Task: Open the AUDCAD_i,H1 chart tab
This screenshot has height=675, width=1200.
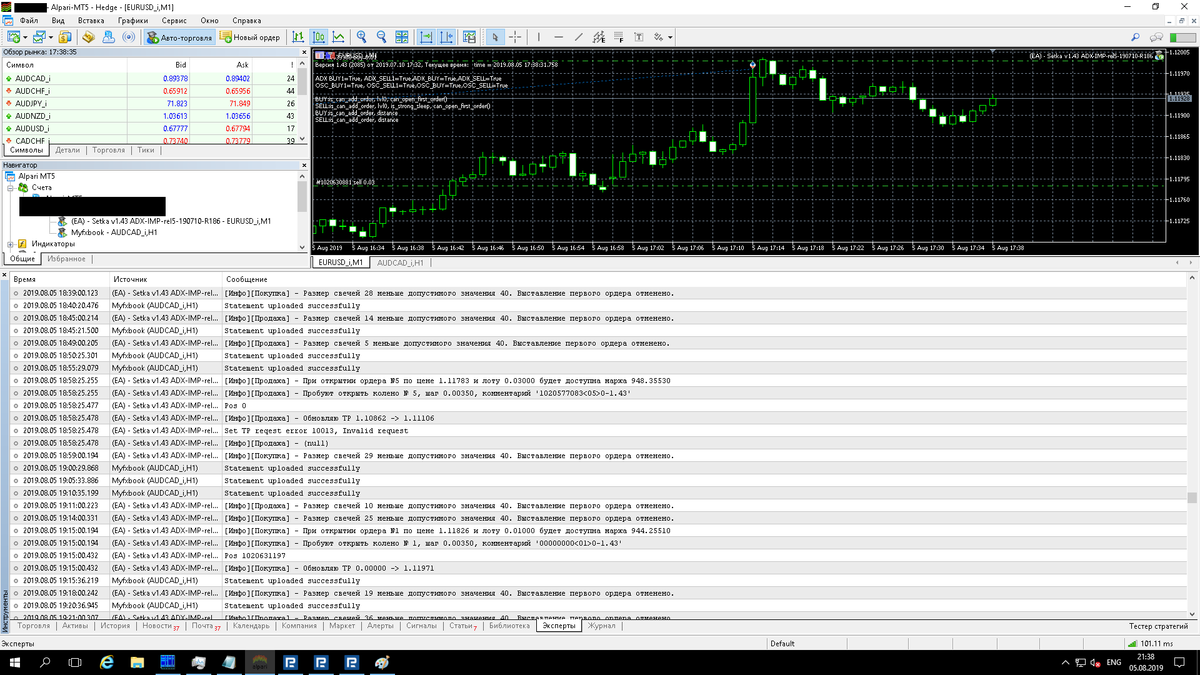Action: pyautogui.click(x=401, y=262)
